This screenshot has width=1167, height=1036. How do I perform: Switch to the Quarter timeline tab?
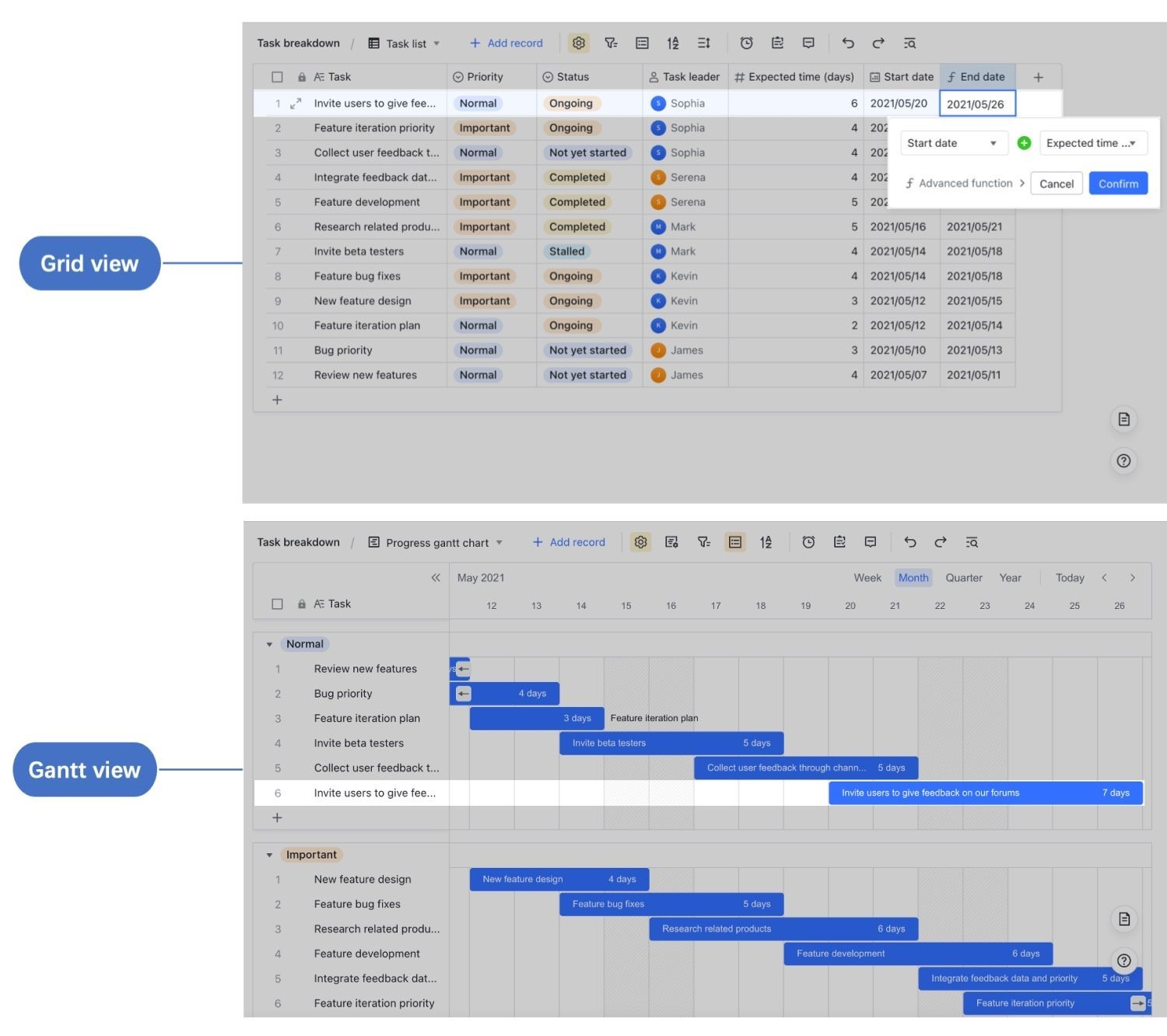coord(964,577)
